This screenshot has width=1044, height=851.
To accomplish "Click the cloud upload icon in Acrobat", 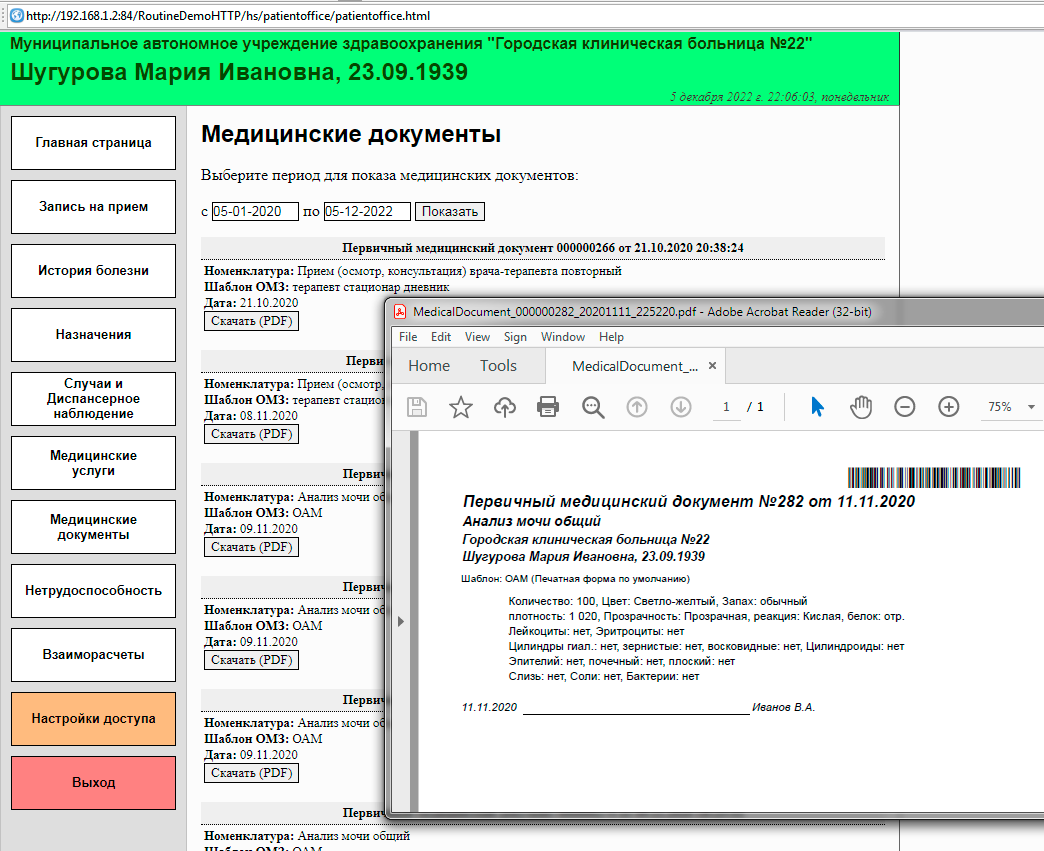I will coord(505,407).
